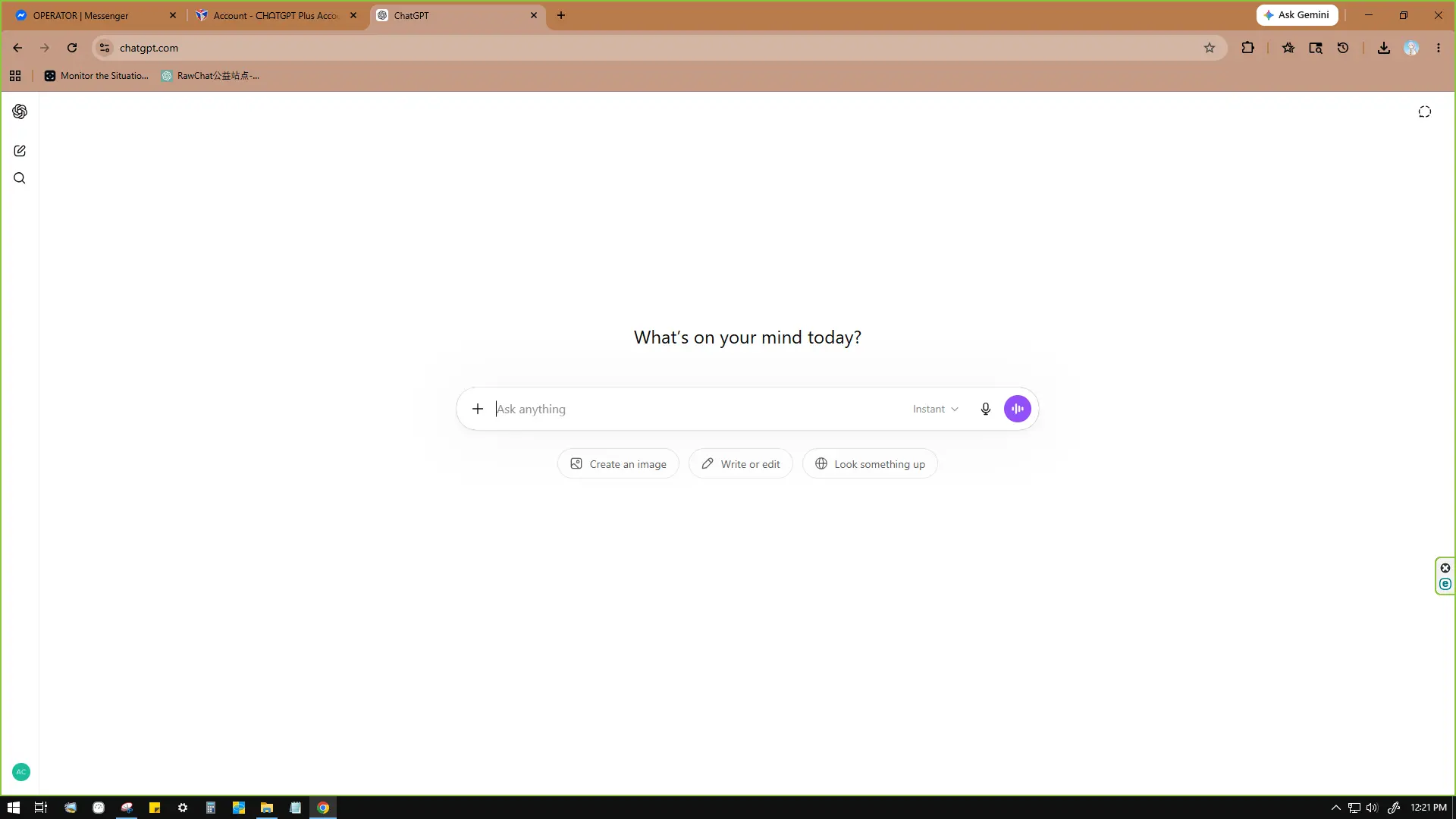Screen dimensions: 1456x819
Task: Click Write or edit suggestion
Action: (x=740, y=464)
